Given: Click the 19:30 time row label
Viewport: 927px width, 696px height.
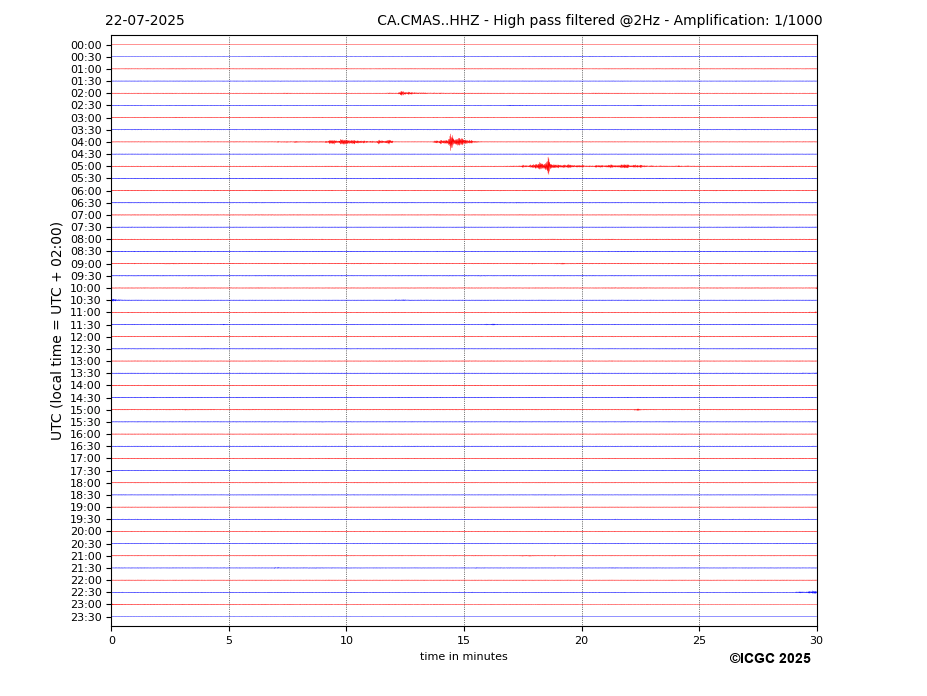Looking at the screenshot, I should point(86,519).
